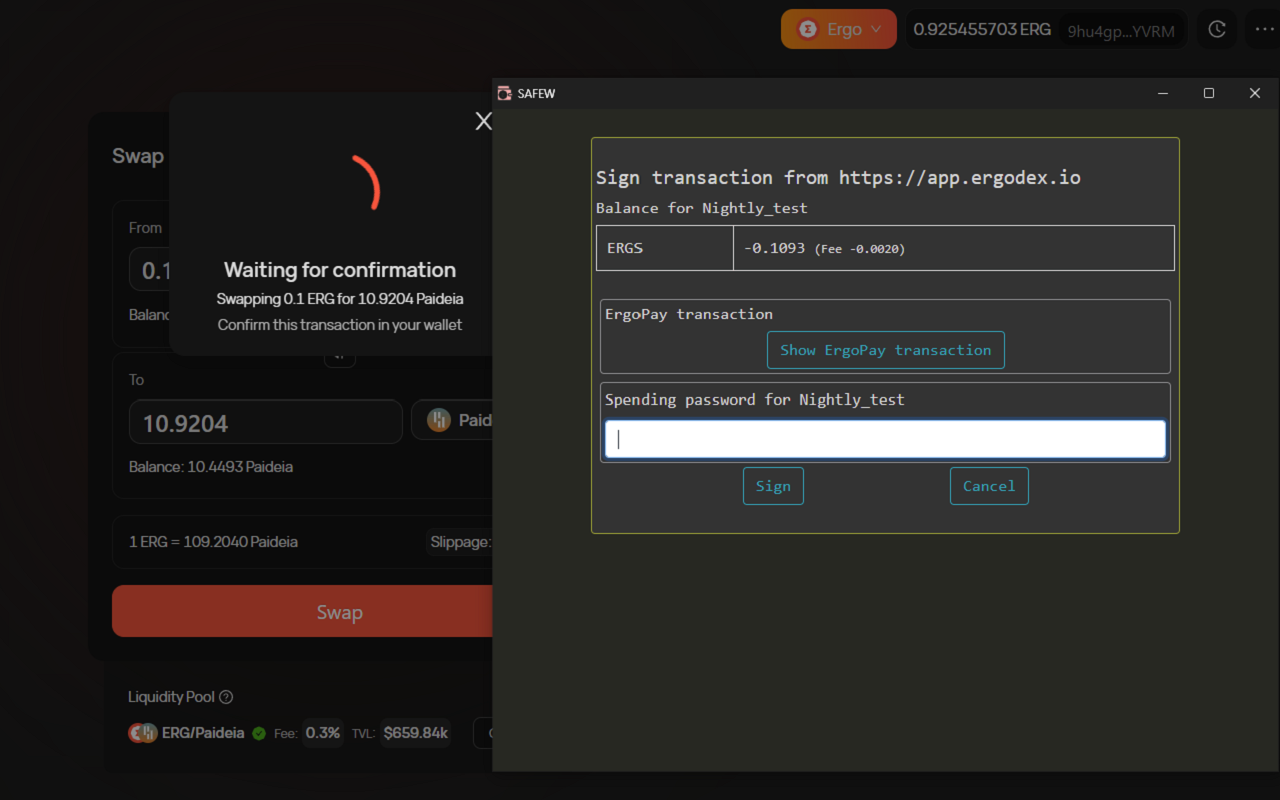Click the SAFEW window app icon
Image resolution: width=1280 pixels, height=800 pixels.
(x=504, y=93)
